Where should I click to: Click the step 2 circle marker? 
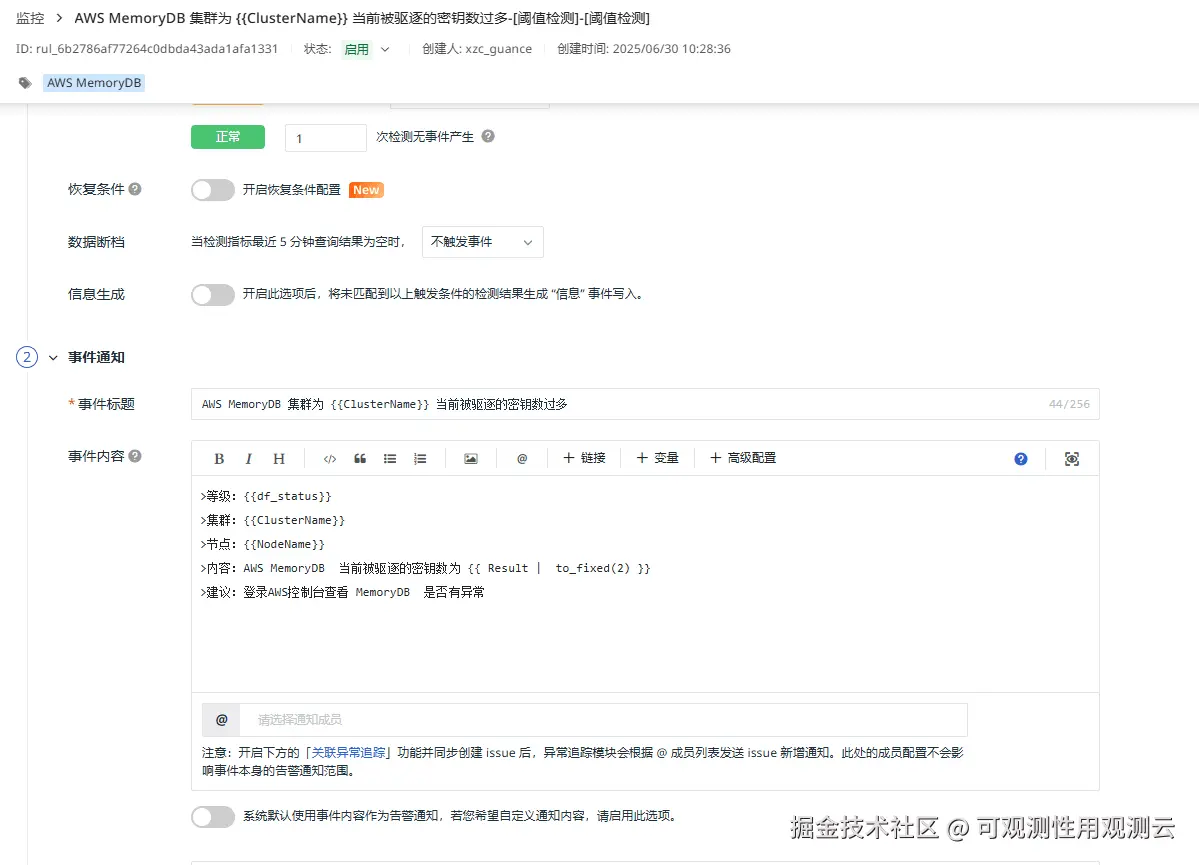27,357
